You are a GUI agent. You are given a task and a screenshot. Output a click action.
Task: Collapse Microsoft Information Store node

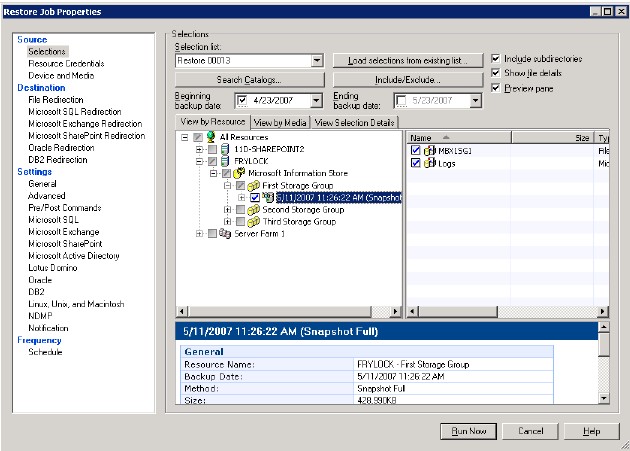tap(213, 174)
